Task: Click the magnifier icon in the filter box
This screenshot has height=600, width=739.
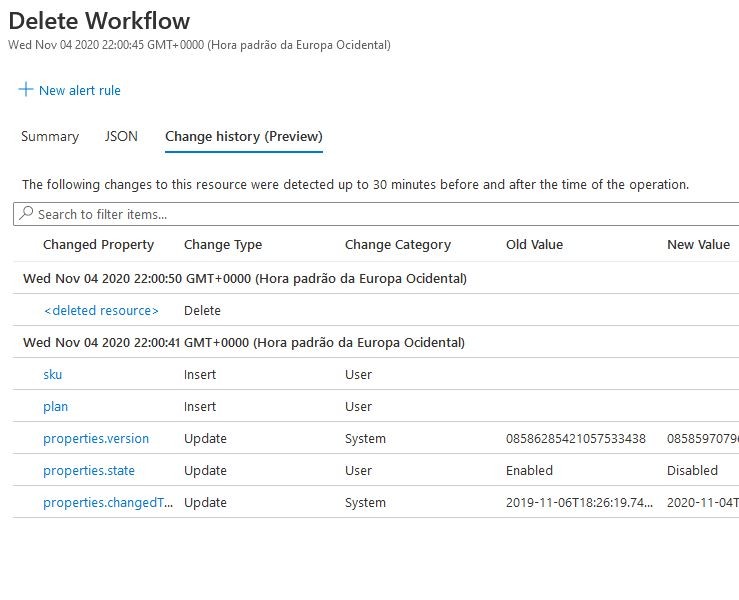Action: coord(26,214)
